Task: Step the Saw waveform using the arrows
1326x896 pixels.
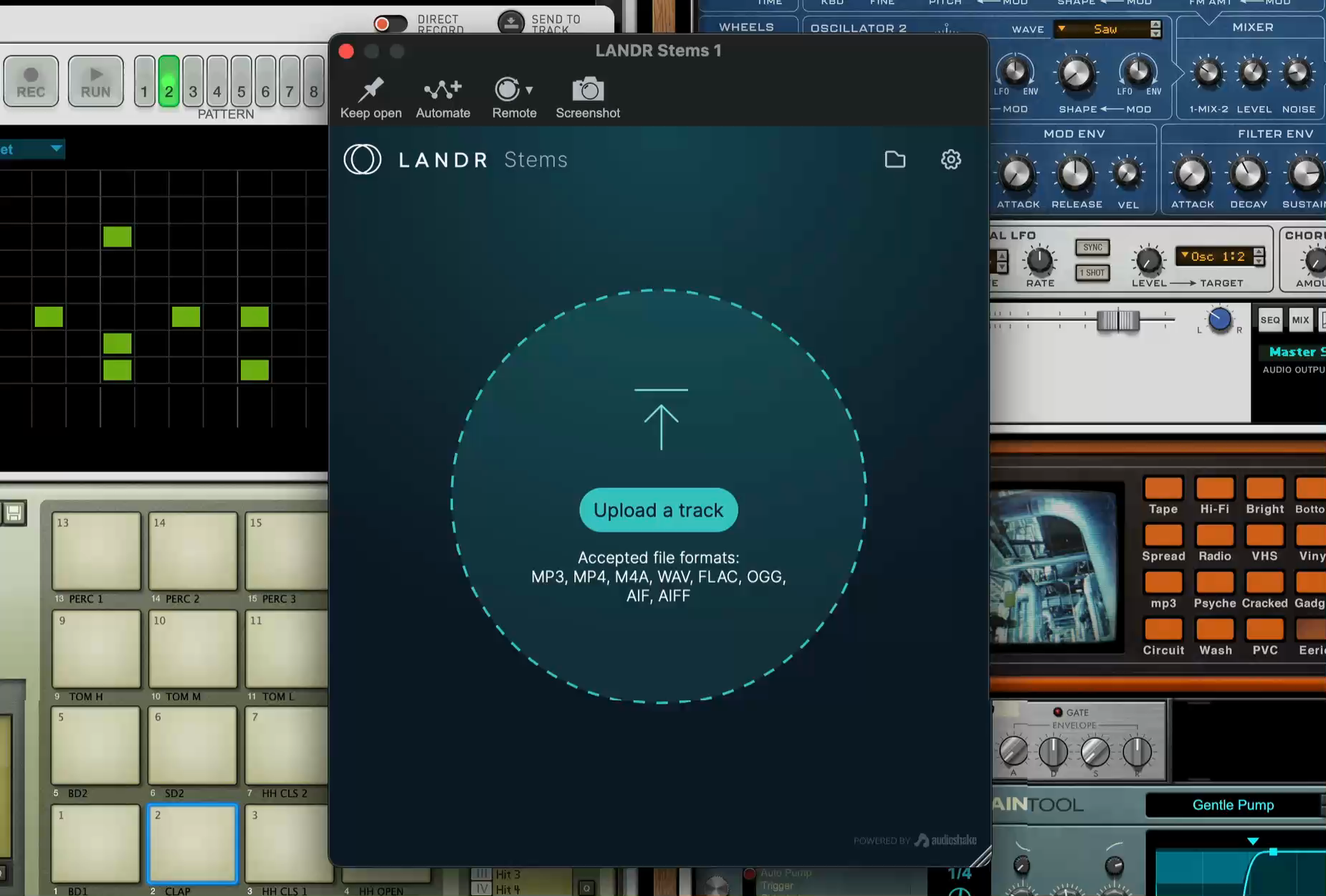Action: (x=1155, y=29)
